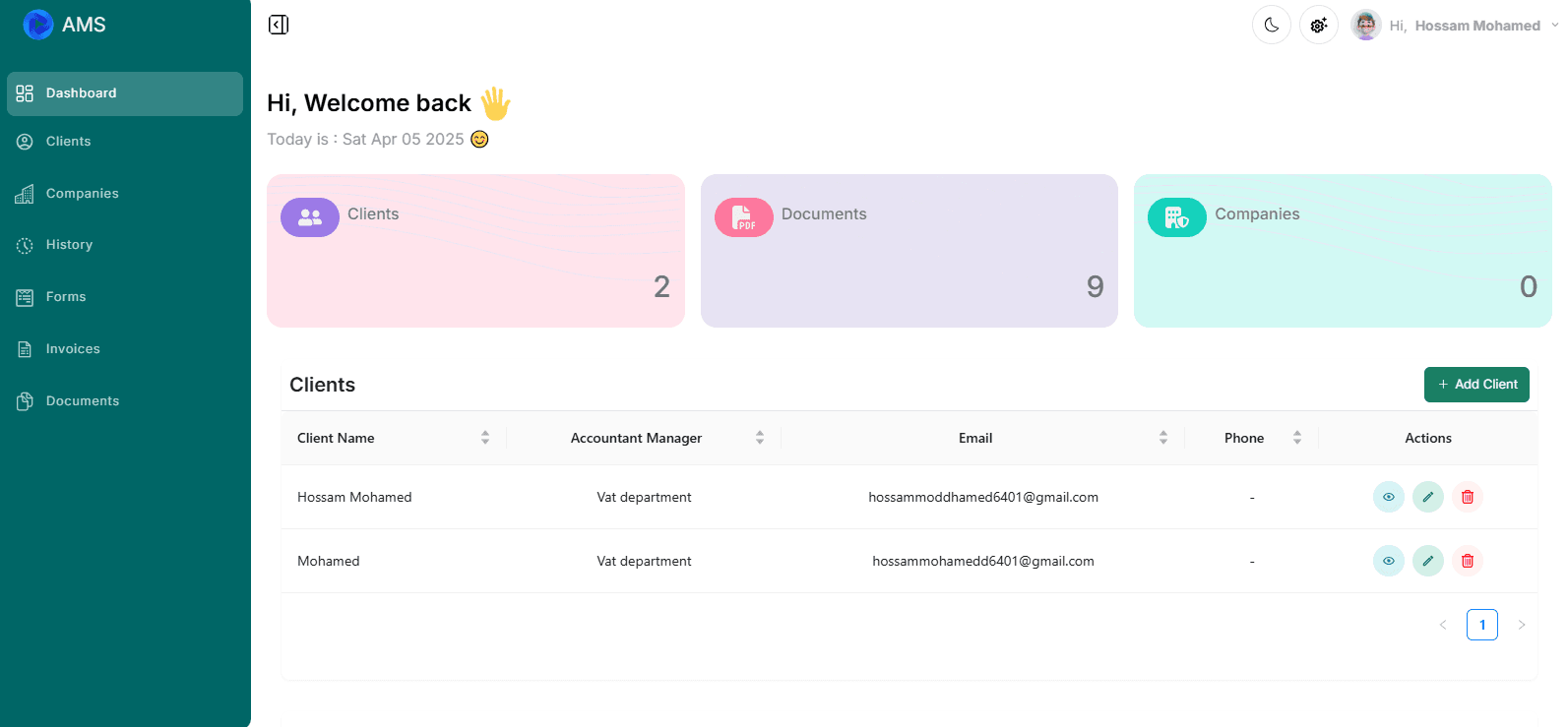1568x727 pixels.
Task: Click the Clients person icon in sidebar
Action: tap(25, 142)
